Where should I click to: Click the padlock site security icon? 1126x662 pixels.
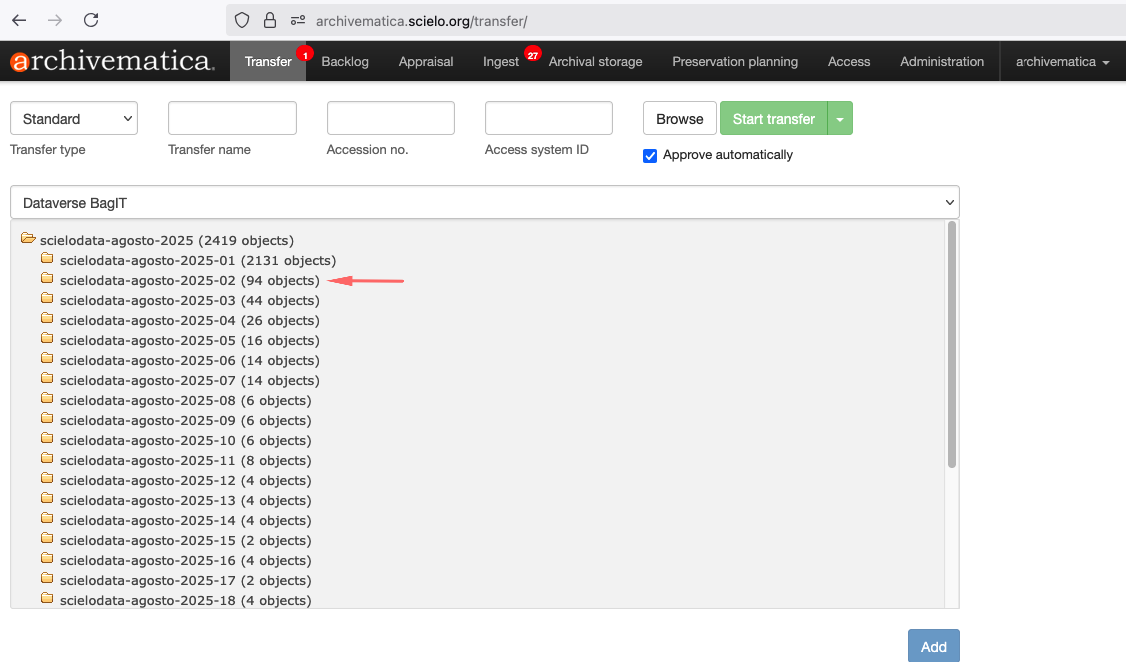(269, 20)
